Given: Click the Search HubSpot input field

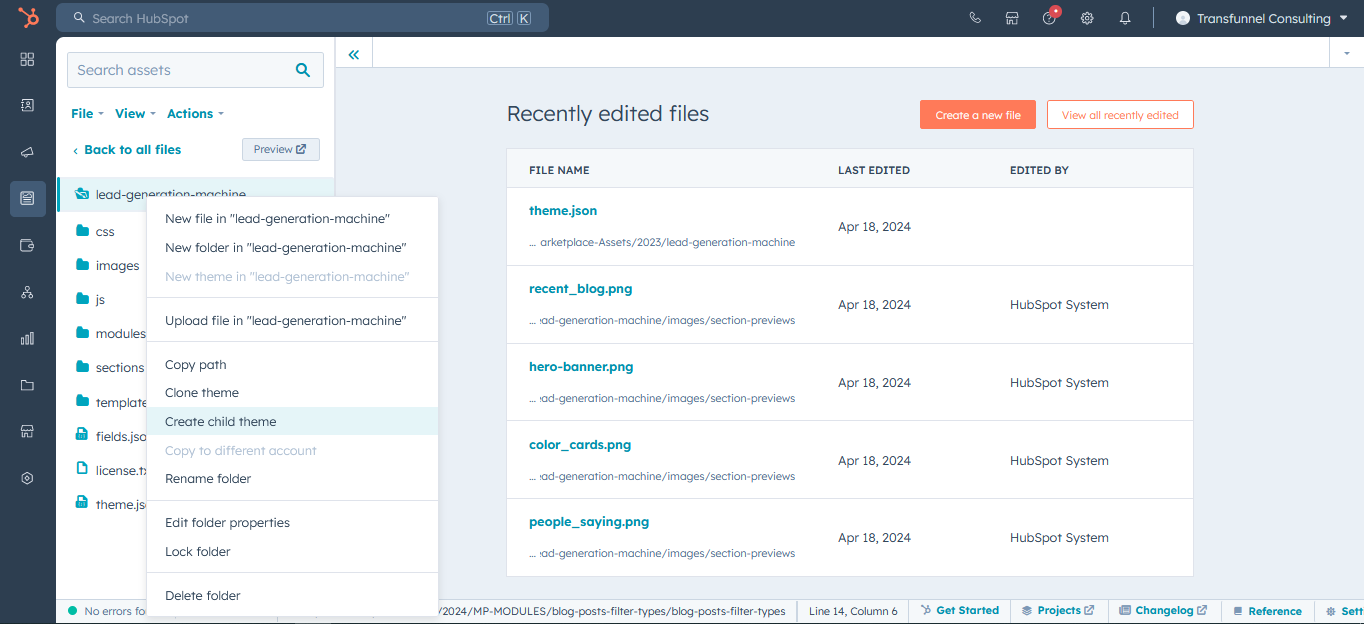Looking at the screenshot, I should (280, 18).
